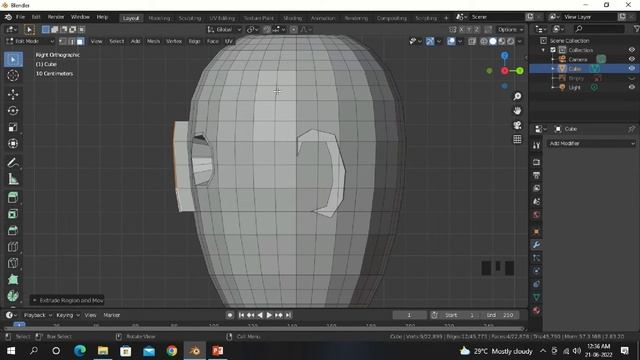Open timeline Playback dropdown
640x360 pixels.
(x=38, y=315)
